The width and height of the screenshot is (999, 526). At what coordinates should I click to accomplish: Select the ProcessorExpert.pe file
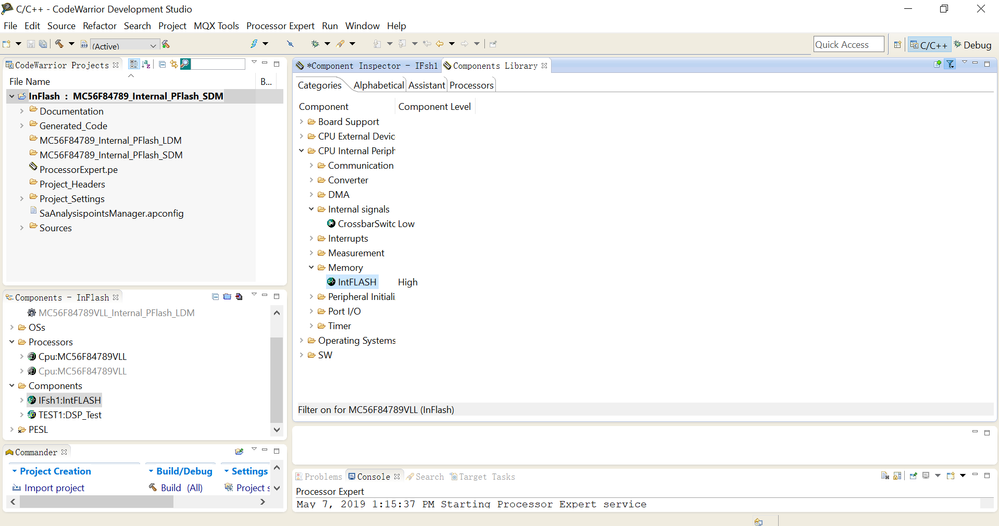78,169
